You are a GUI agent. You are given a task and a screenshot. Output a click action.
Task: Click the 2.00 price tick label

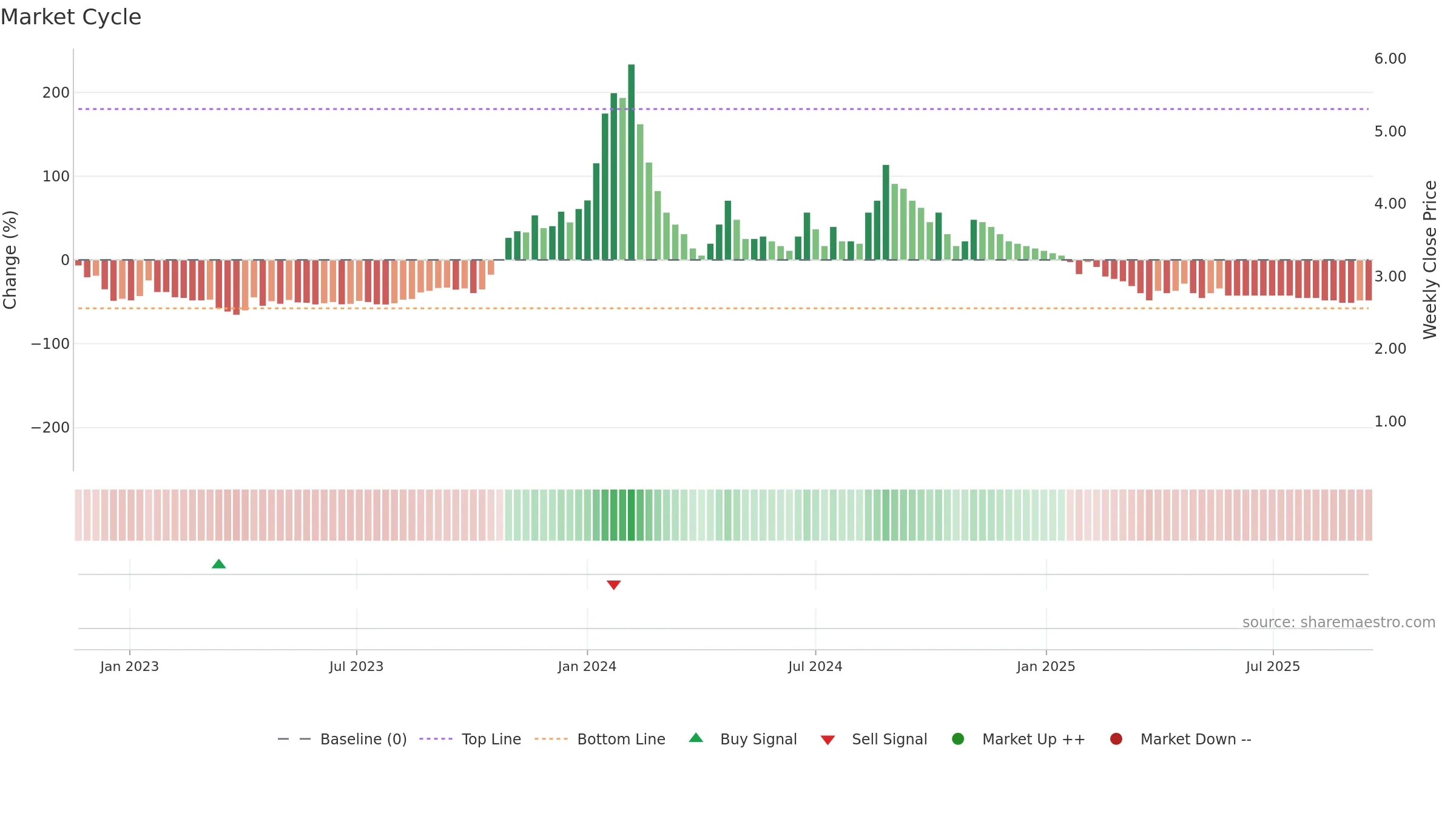point(1390,349)
